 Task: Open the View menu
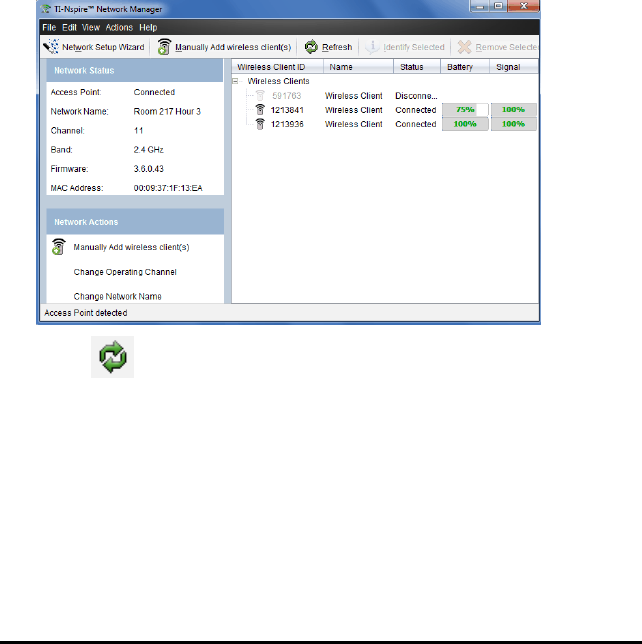[x=91, y=28]
